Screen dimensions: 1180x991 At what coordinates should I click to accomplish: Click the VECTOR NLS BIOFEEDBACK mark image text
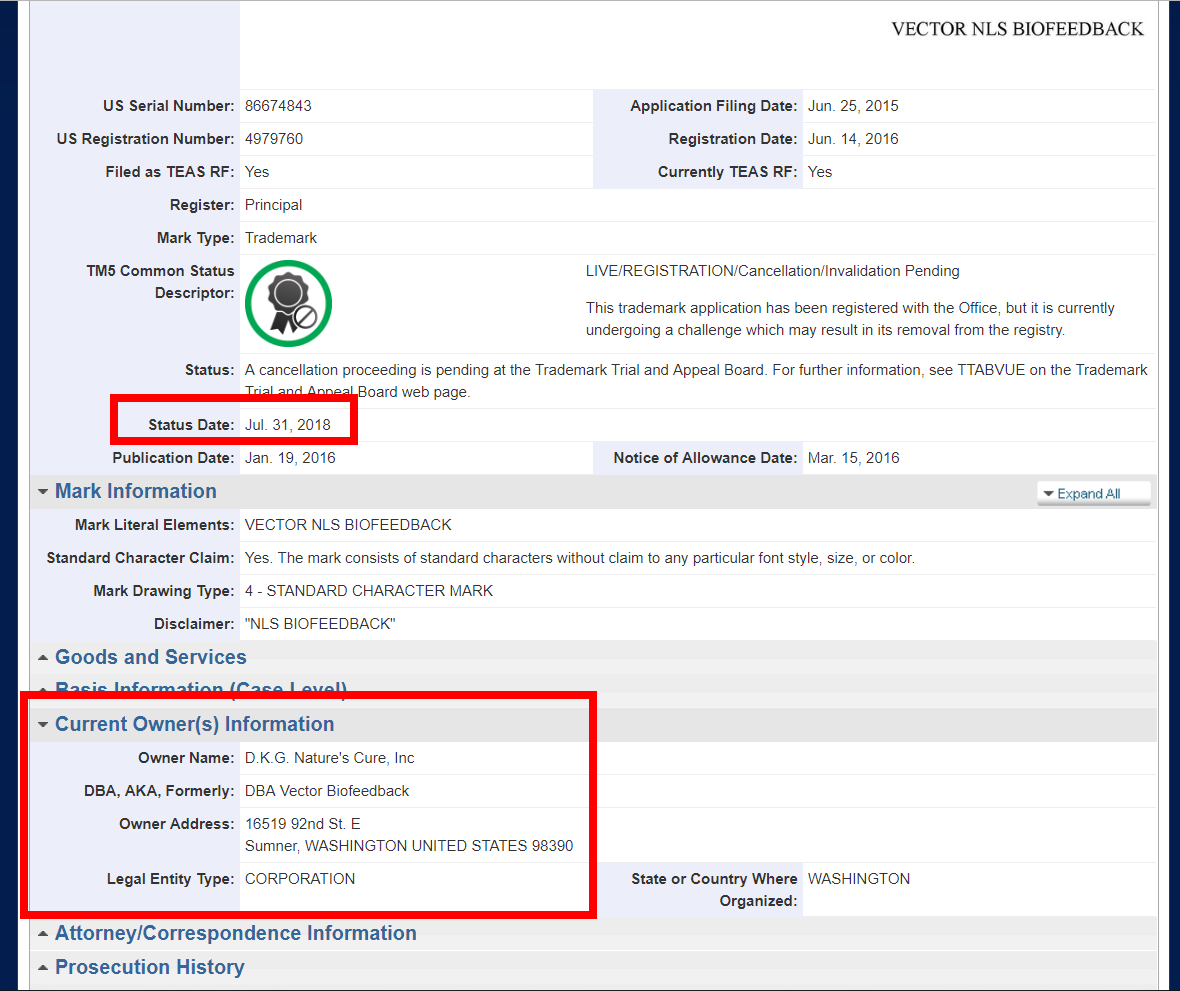click(1017, 29)
